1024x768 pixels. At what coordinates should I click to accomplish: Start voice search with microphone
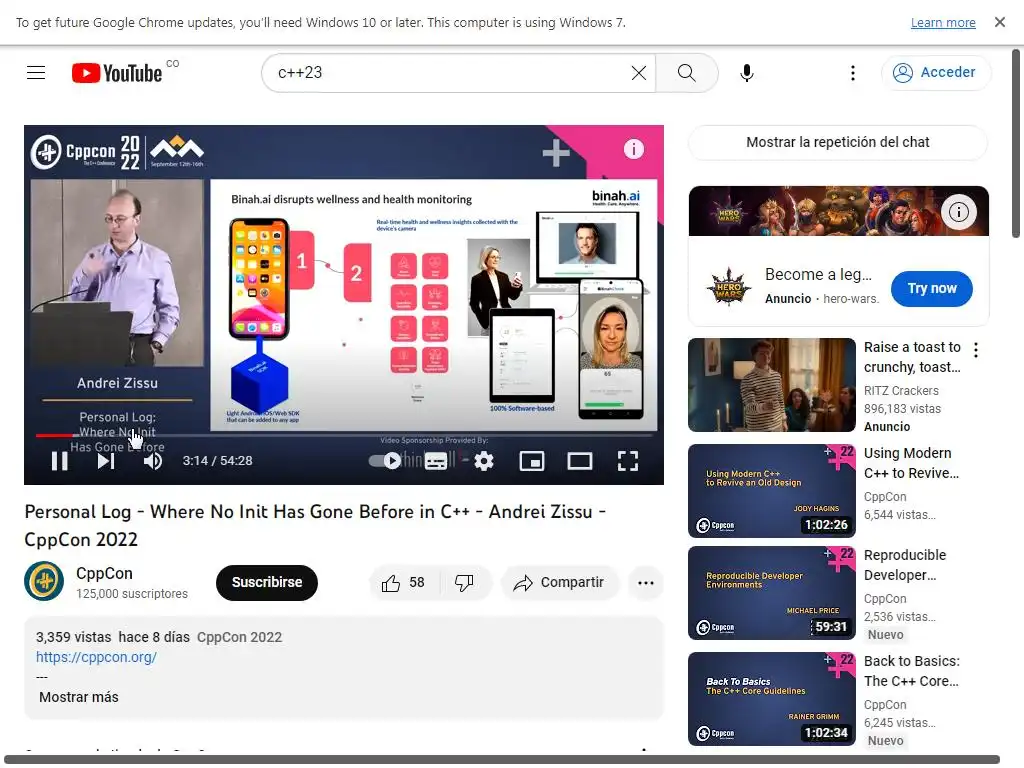point(746,72)
